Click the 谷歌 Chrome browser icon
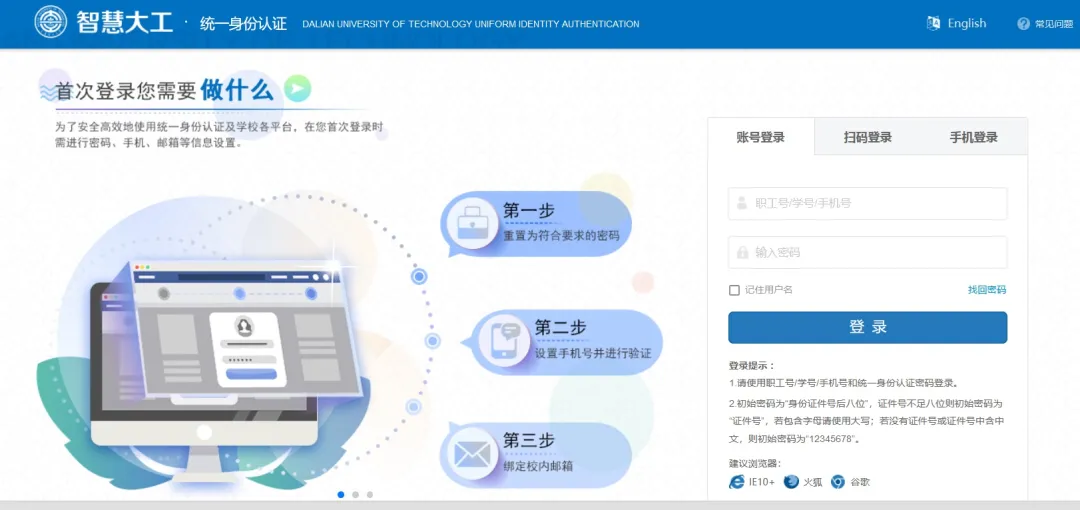The width and height of the screenshot is (1080, 510). click(838, 482)
